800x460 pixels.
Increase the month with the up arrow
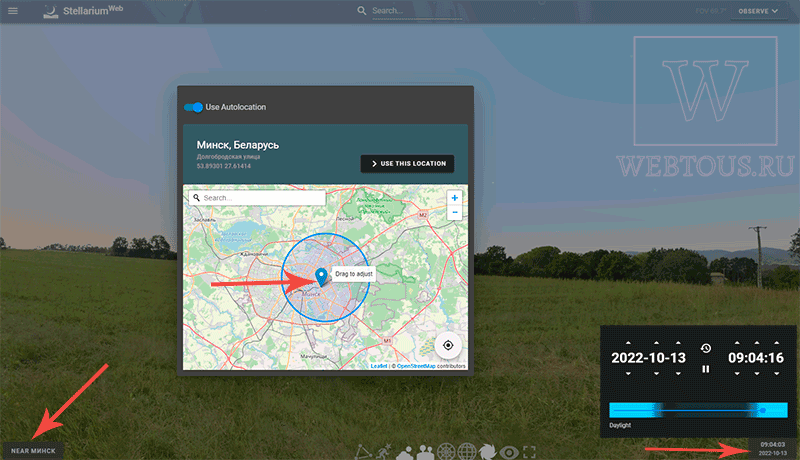(656, 343)
